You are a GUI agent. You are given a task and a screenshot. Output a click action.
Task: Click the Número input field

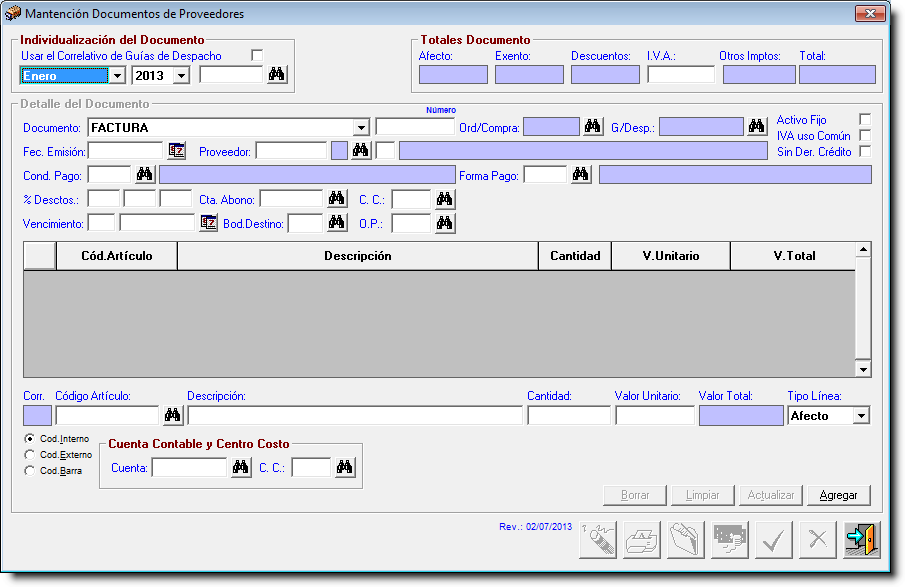pyautogui.click(x=415, y=127)
